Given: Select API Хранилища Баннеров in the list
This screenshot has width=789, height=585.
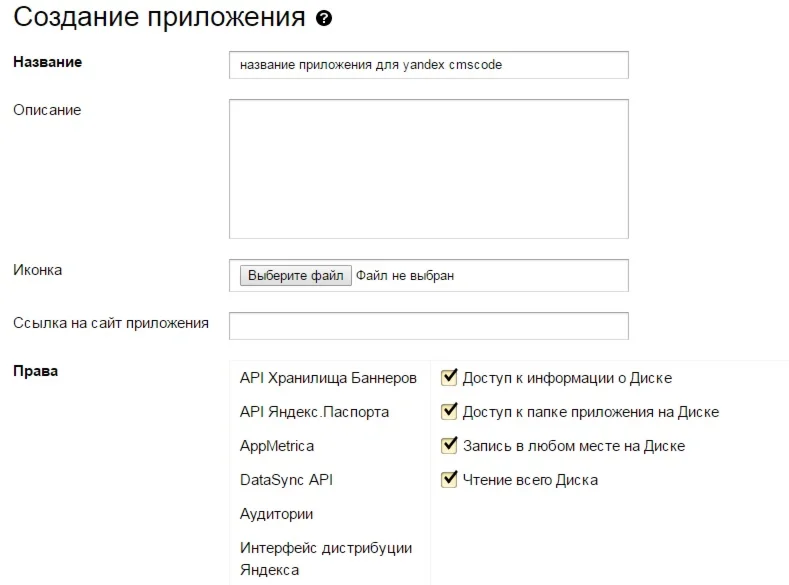Looking at the screenshot, I should click(x=328, y=378).
